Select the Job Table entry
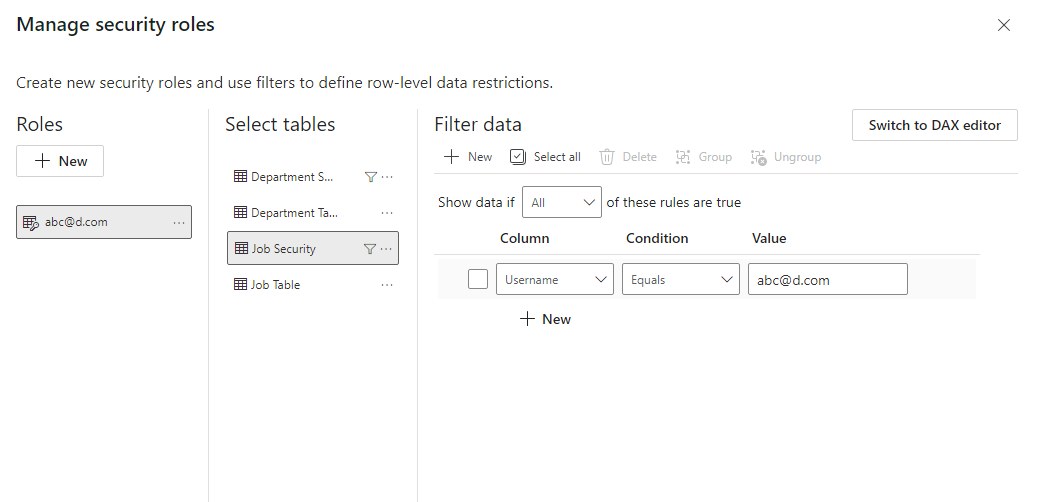 click(x=312, y=284)
